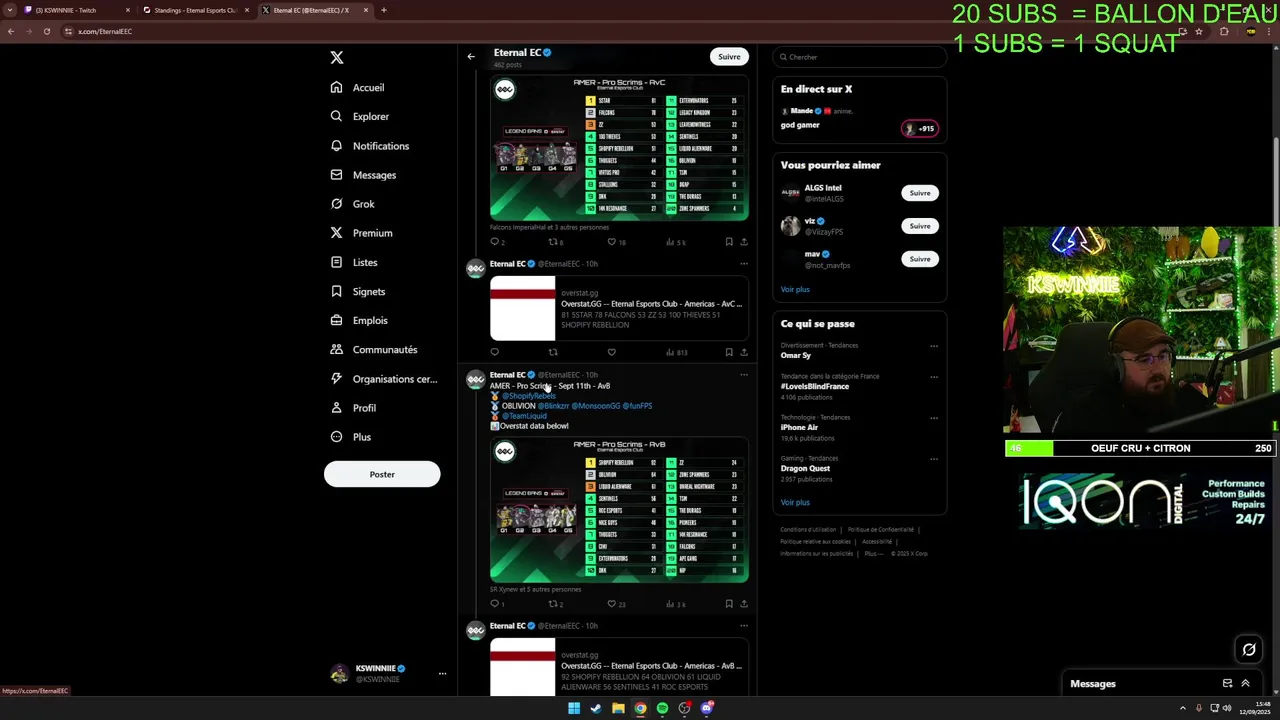Go back using the profile header arrow
Screen dimensions: 1280x720
(x=471, y=57)
